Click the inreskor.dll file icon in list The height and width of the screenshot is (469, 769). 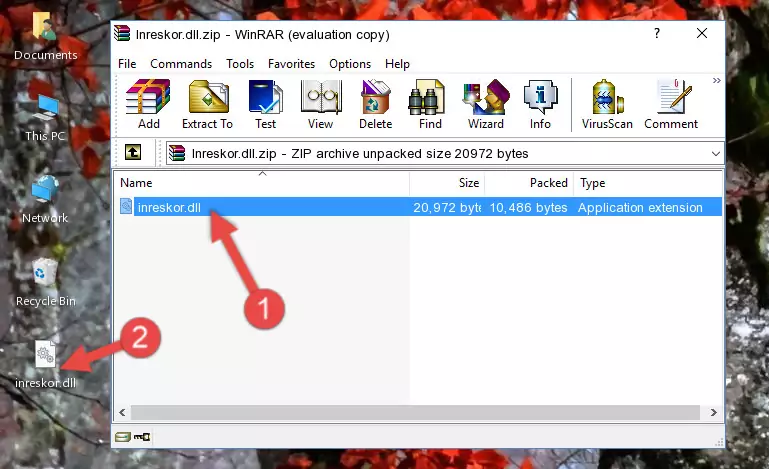126,207
